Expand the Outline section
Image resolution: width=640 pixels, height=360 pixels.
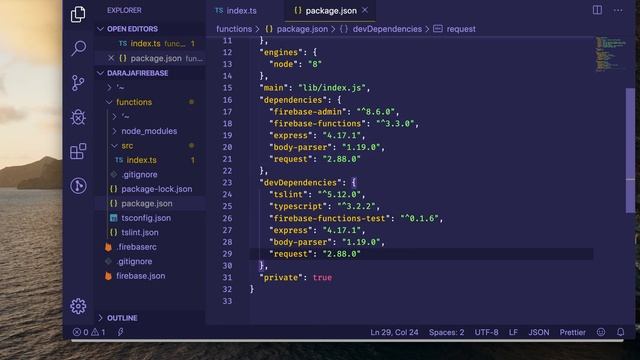tap(100, 318)
